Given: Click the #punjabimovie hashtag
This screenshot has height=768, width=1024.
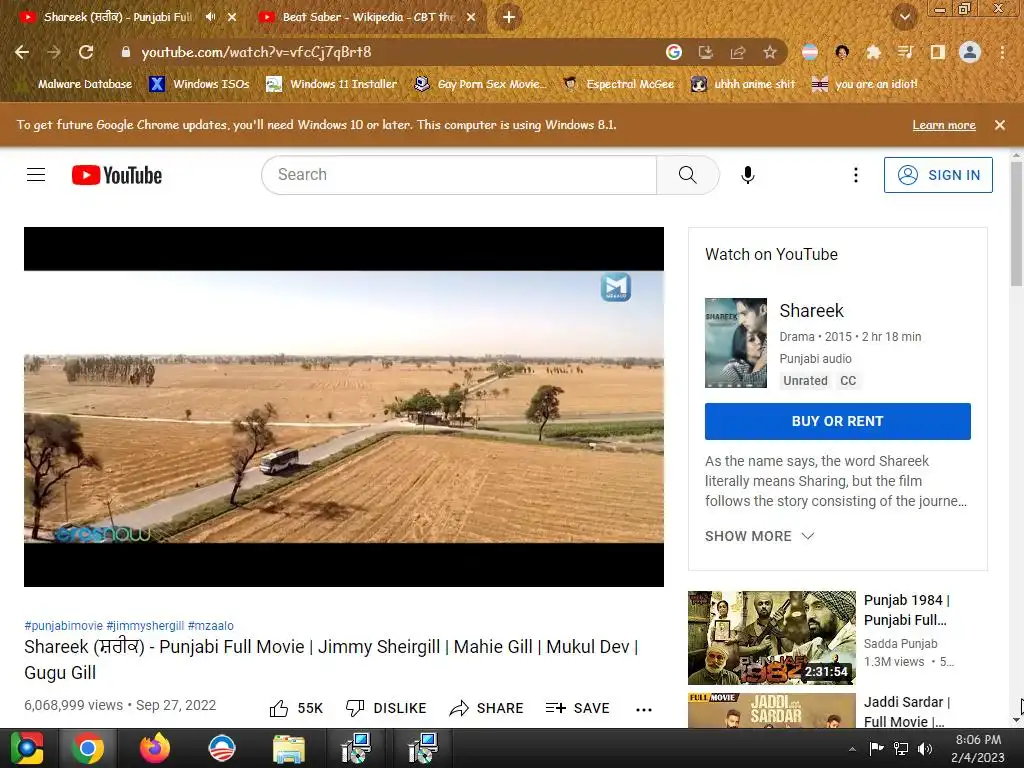Looking at the screenshot, I should click(x=63, y=626).
